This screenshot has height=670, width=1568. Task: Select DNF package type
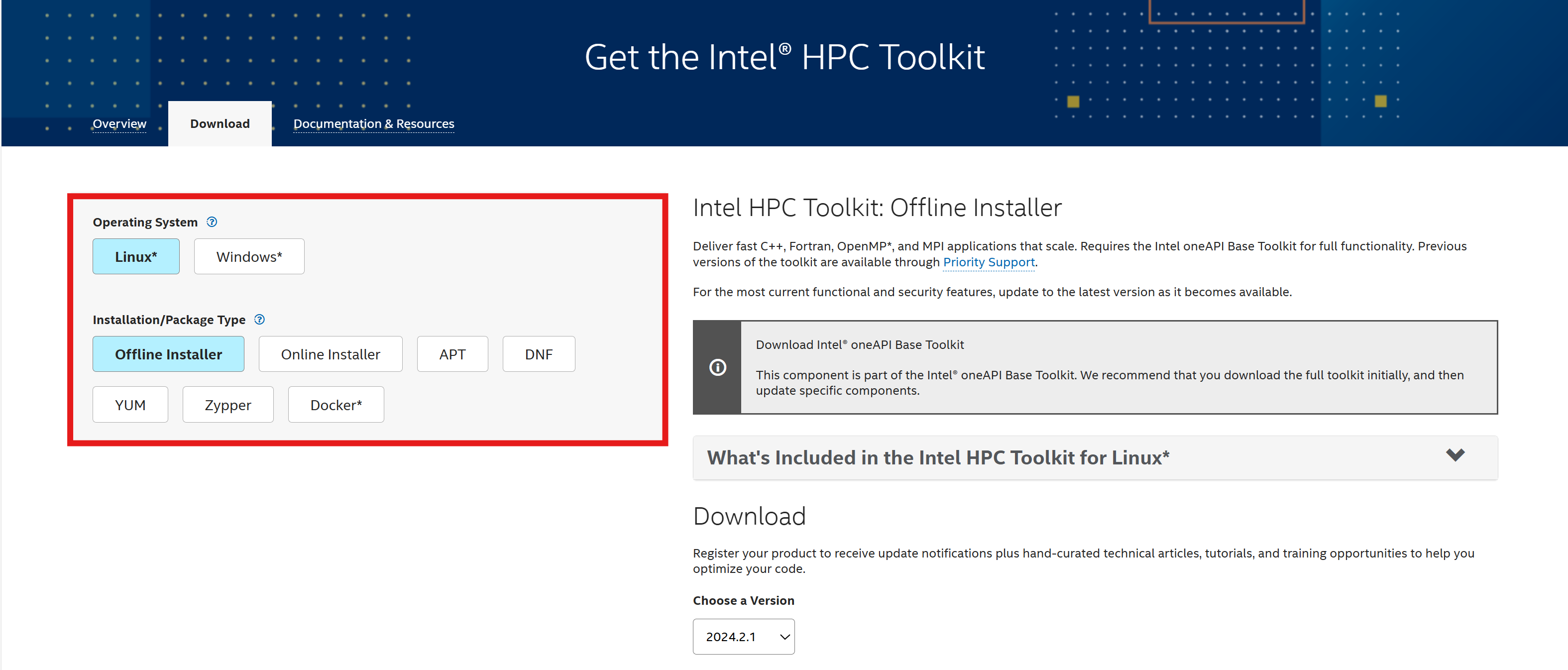(539, 354)
